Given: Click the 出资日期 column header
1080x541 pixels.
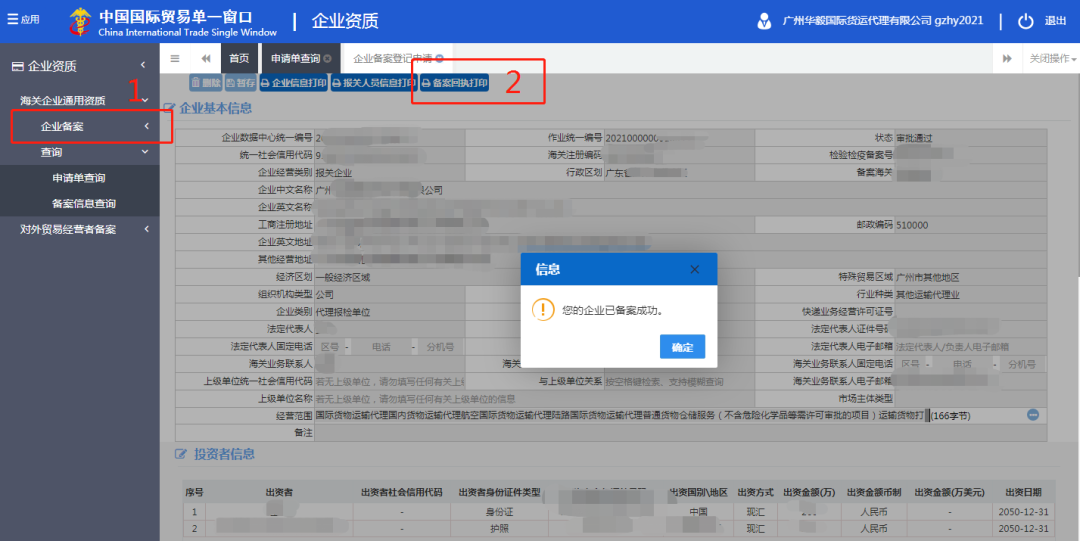Looking at the screenshot, I should [x=1024, y=493].
